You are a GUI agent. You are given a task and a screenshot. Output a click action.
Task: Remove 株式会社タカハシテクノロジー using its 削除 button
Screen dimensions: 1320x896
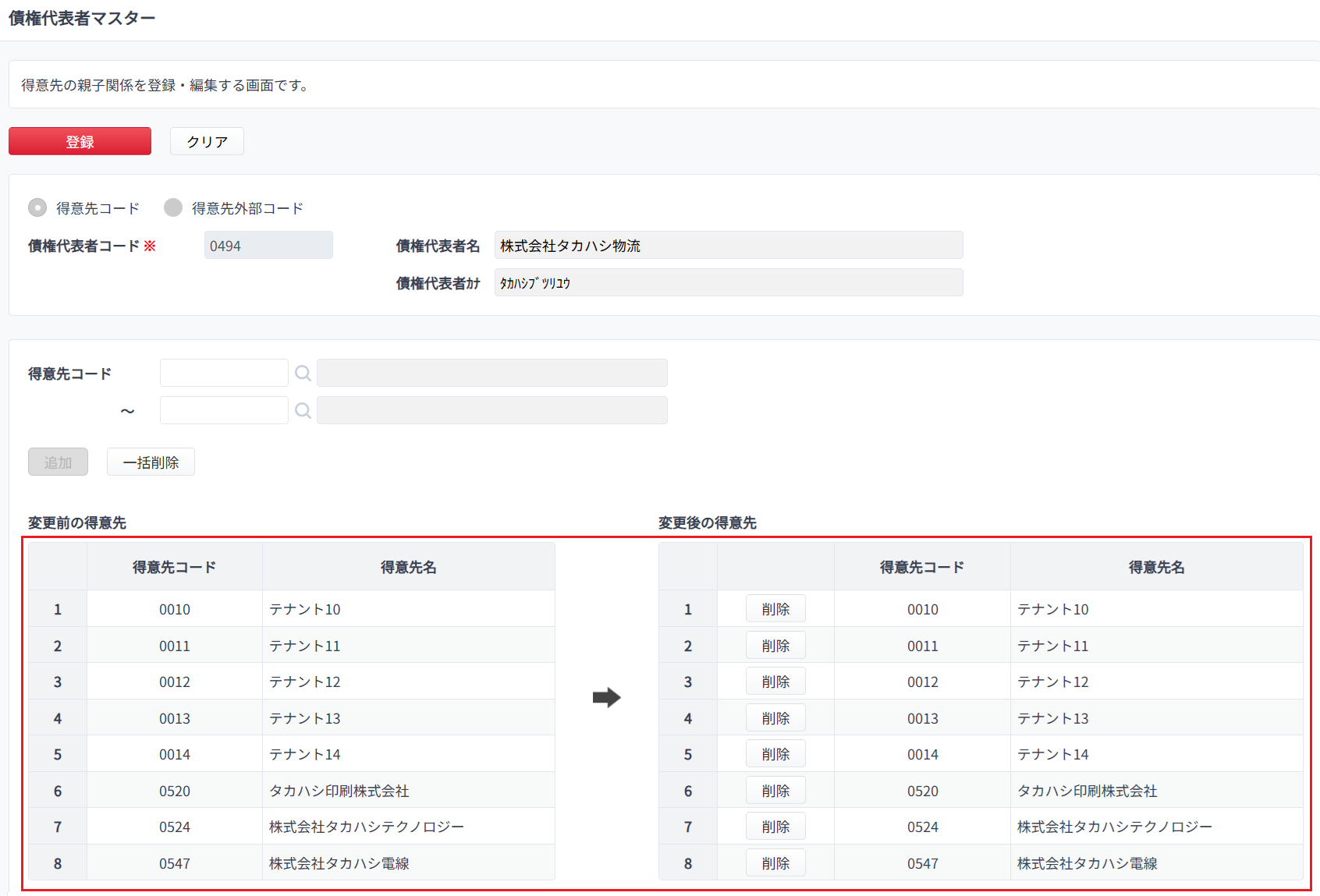[775, 827]
